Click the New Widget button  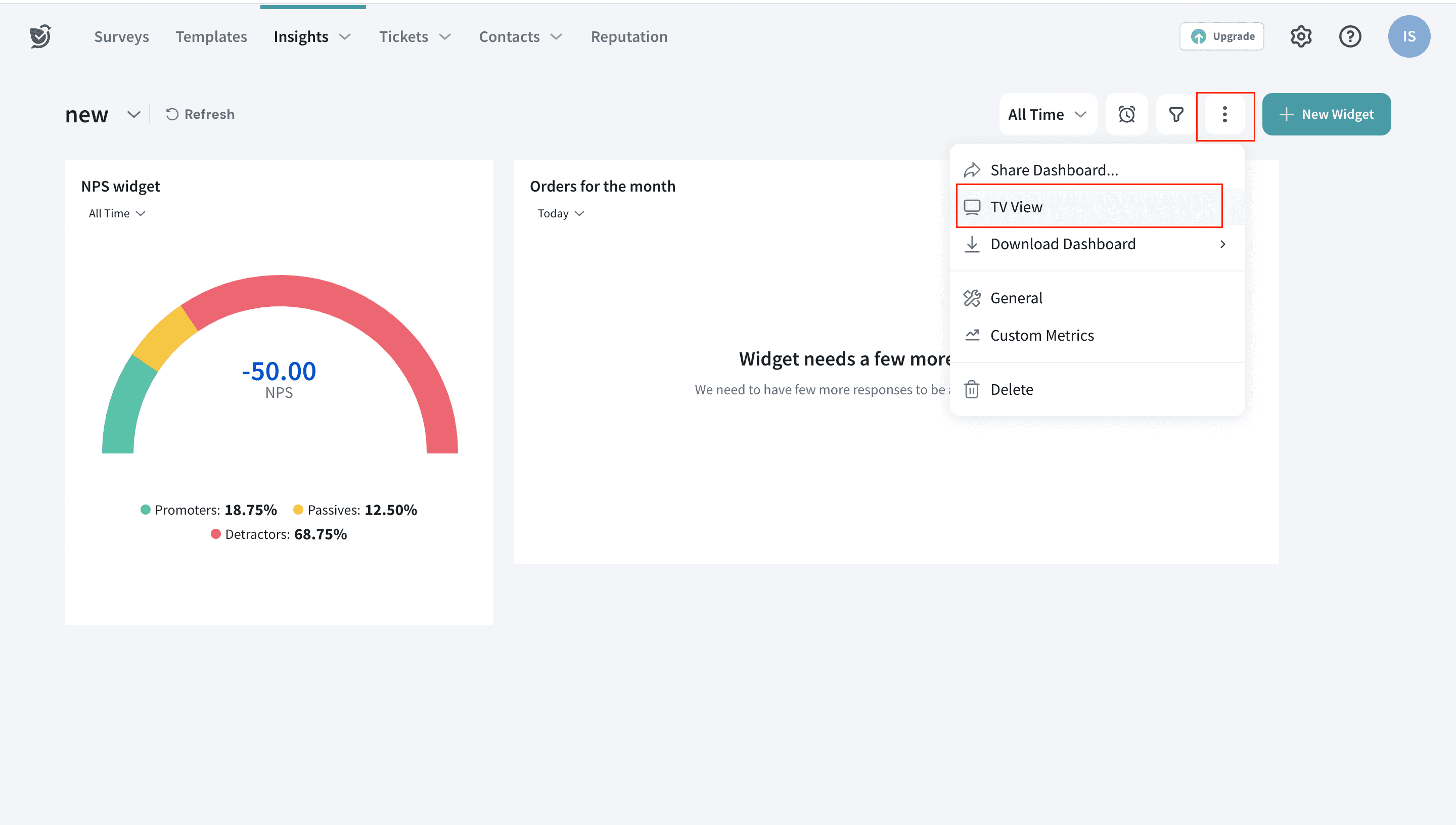coord(1326,114)
